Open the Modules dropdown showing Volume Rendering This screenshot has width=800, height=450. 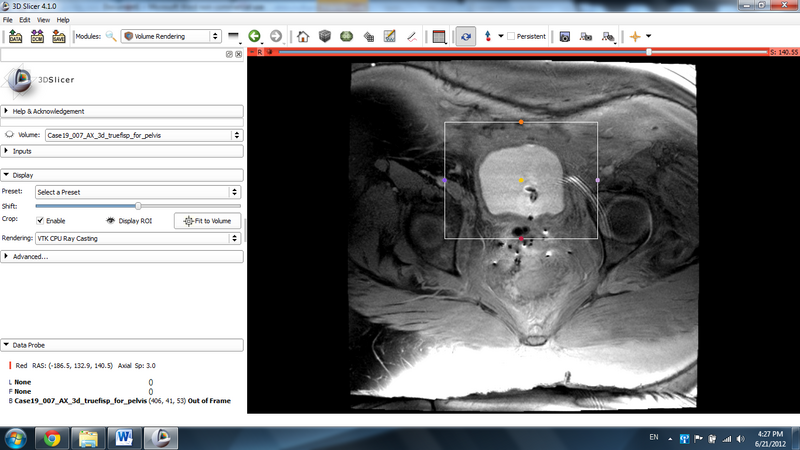click(x=172, y=37)
